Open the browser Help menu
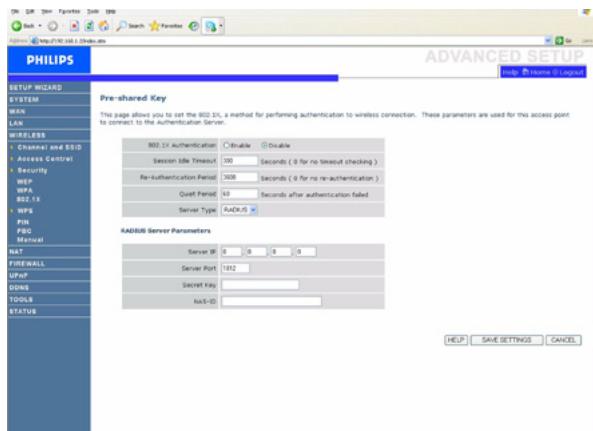593x431 pixels. 110,11
